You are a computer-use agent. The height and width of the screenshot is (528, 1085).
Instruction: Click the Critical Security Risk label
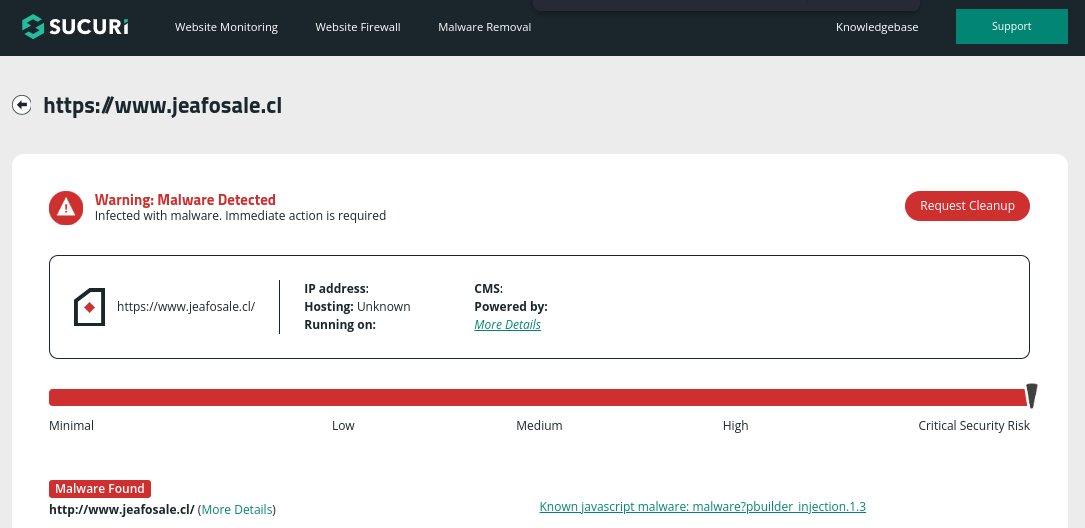974,426
